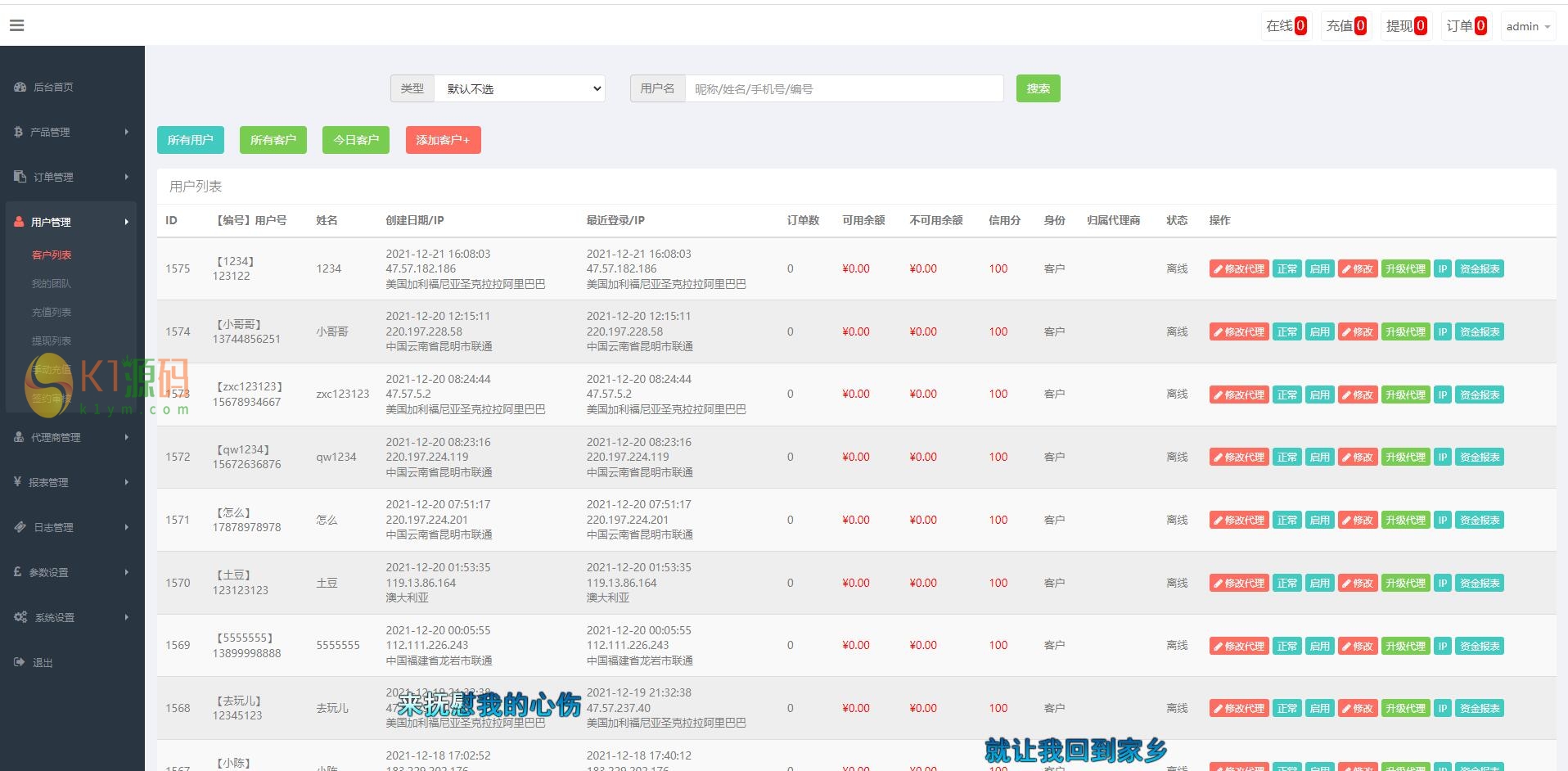This screenshot has width=1568, height=771.
Task: Click the hamburger menu icon
Action: click(17, 25)
